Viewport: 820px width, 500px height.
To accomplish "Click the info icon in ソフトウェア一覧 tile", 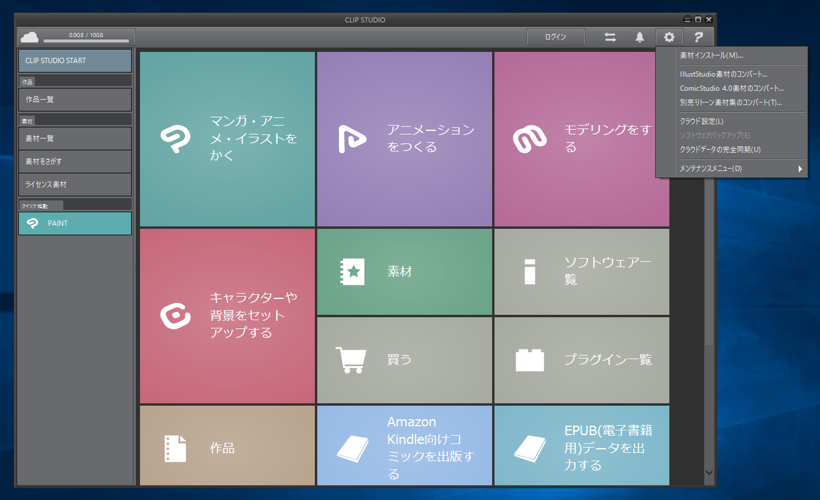I will pos(530,271).
